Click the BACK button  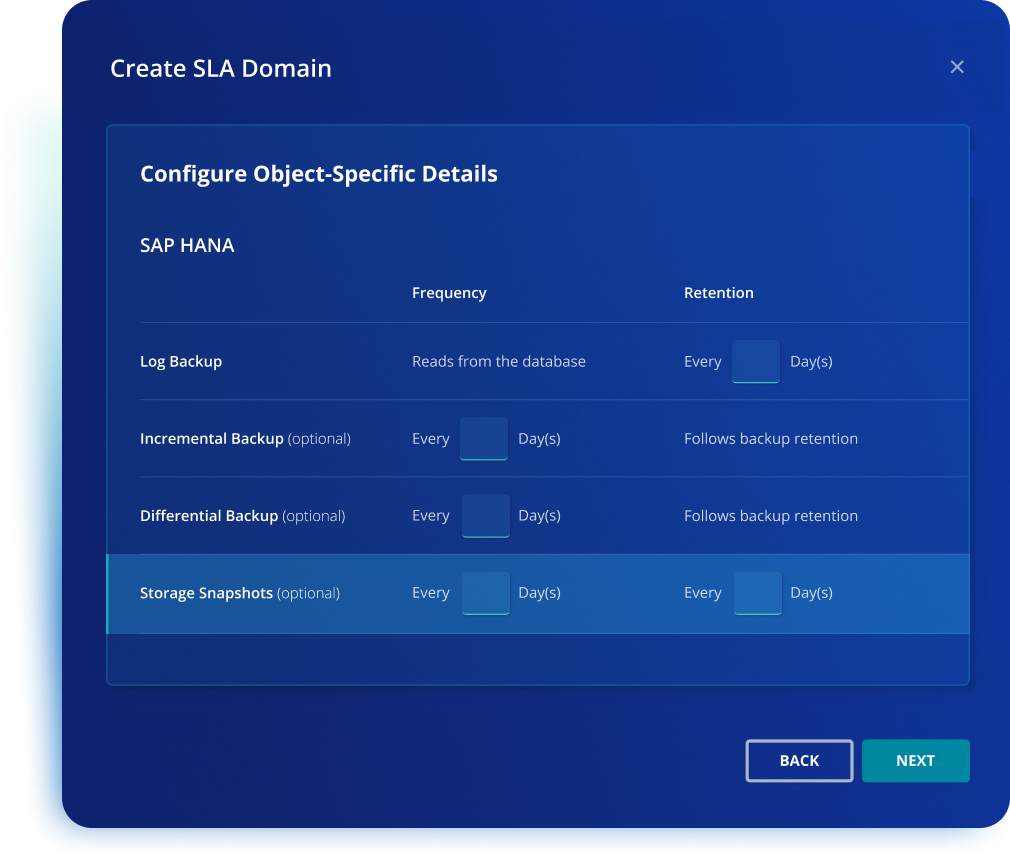pyautogui.click(x=799, y=760)
